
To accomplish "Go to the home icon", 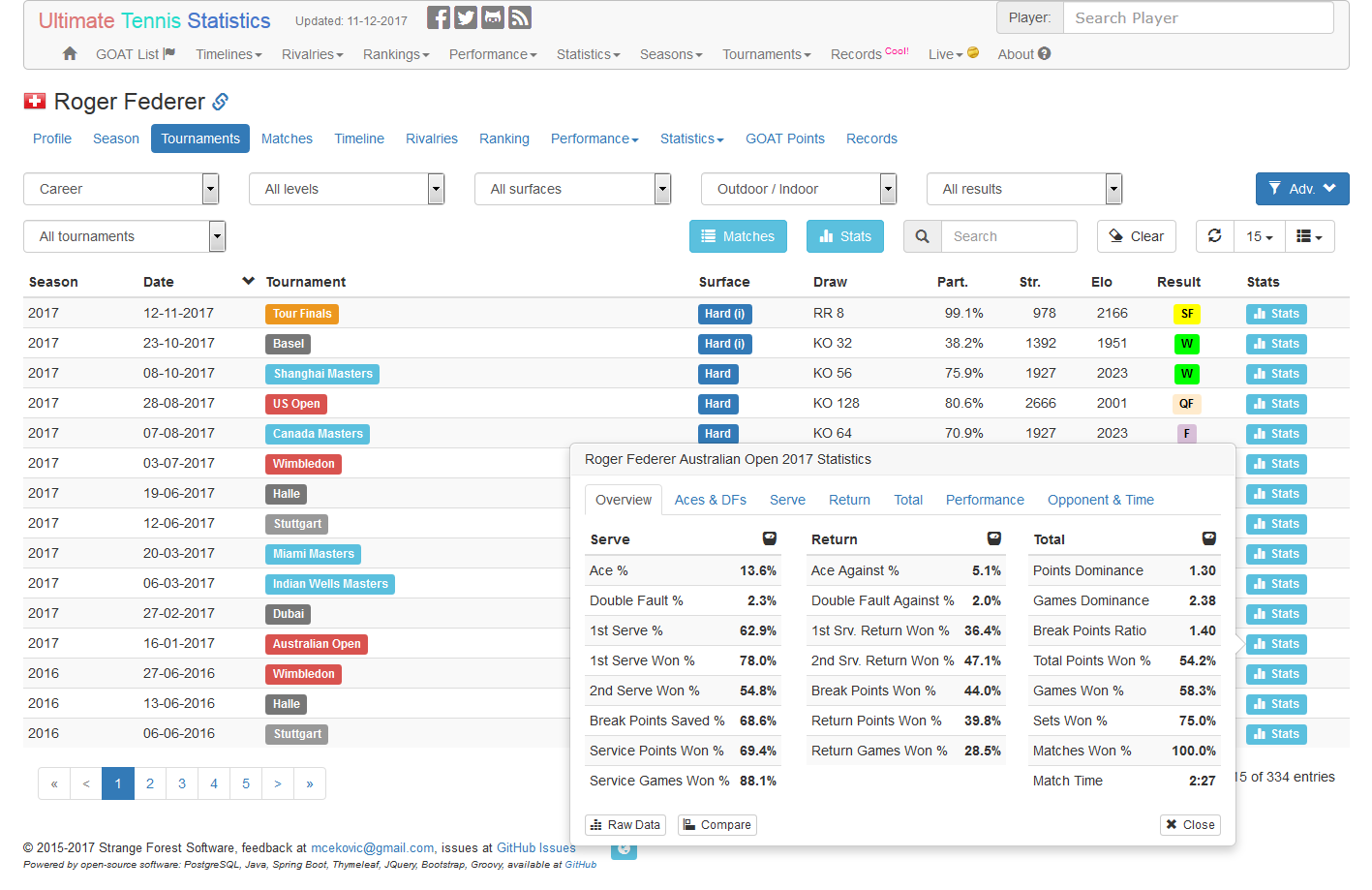I will pos(70,54).
